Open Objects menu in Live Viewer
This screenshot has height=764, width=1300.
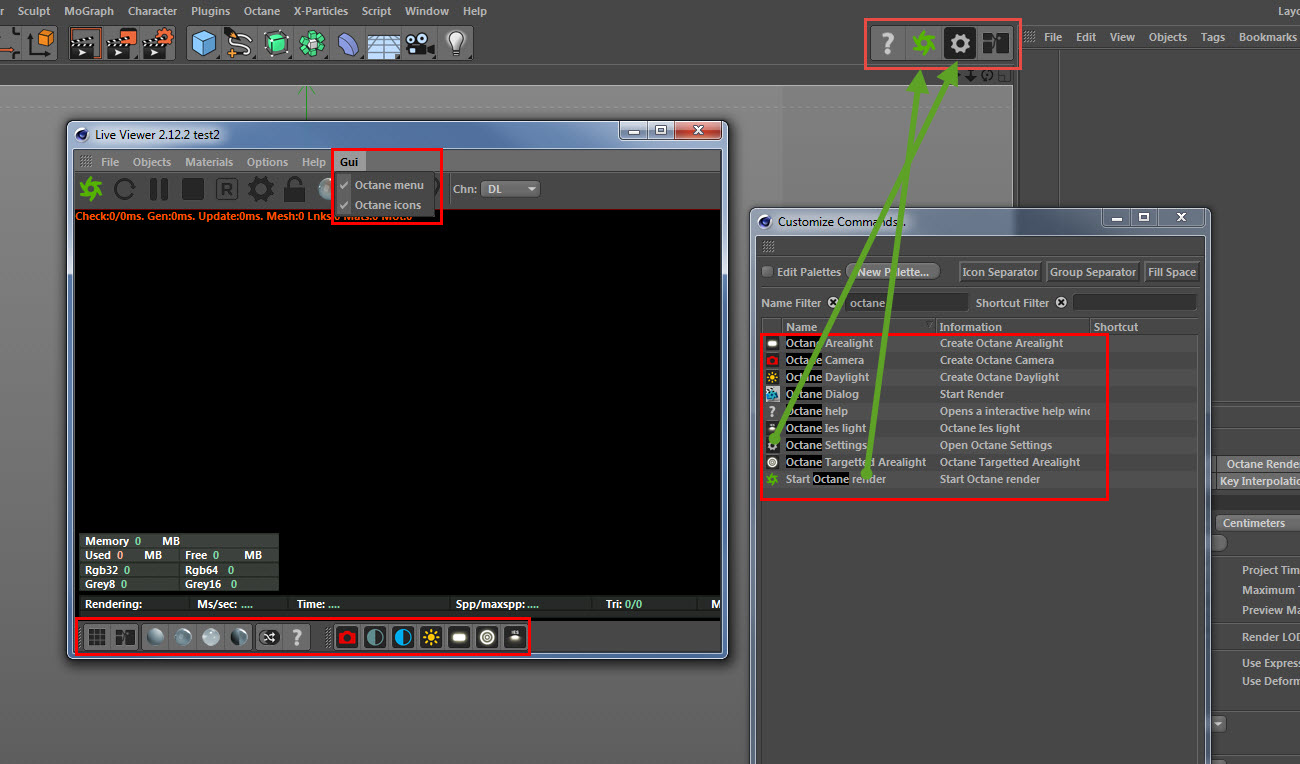point(152,162)
